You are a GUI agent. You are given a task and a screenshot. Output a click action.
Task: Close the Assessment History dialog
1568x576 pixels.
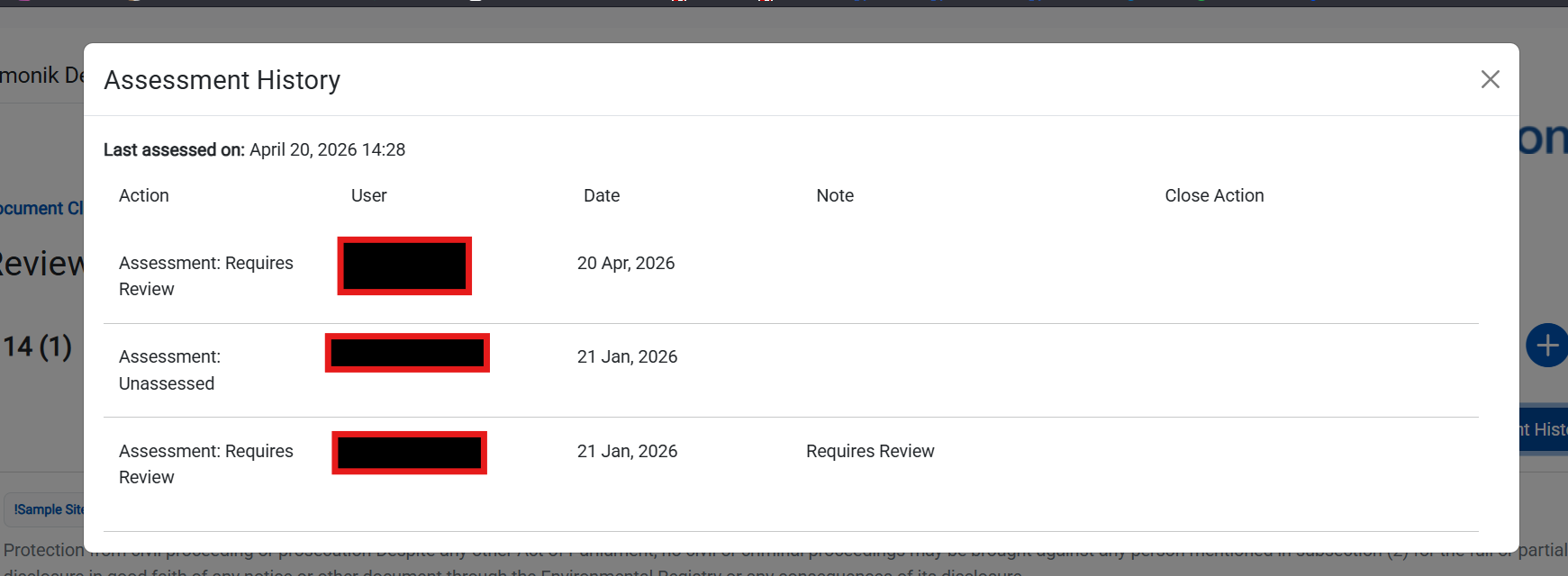click(1490, 79)
